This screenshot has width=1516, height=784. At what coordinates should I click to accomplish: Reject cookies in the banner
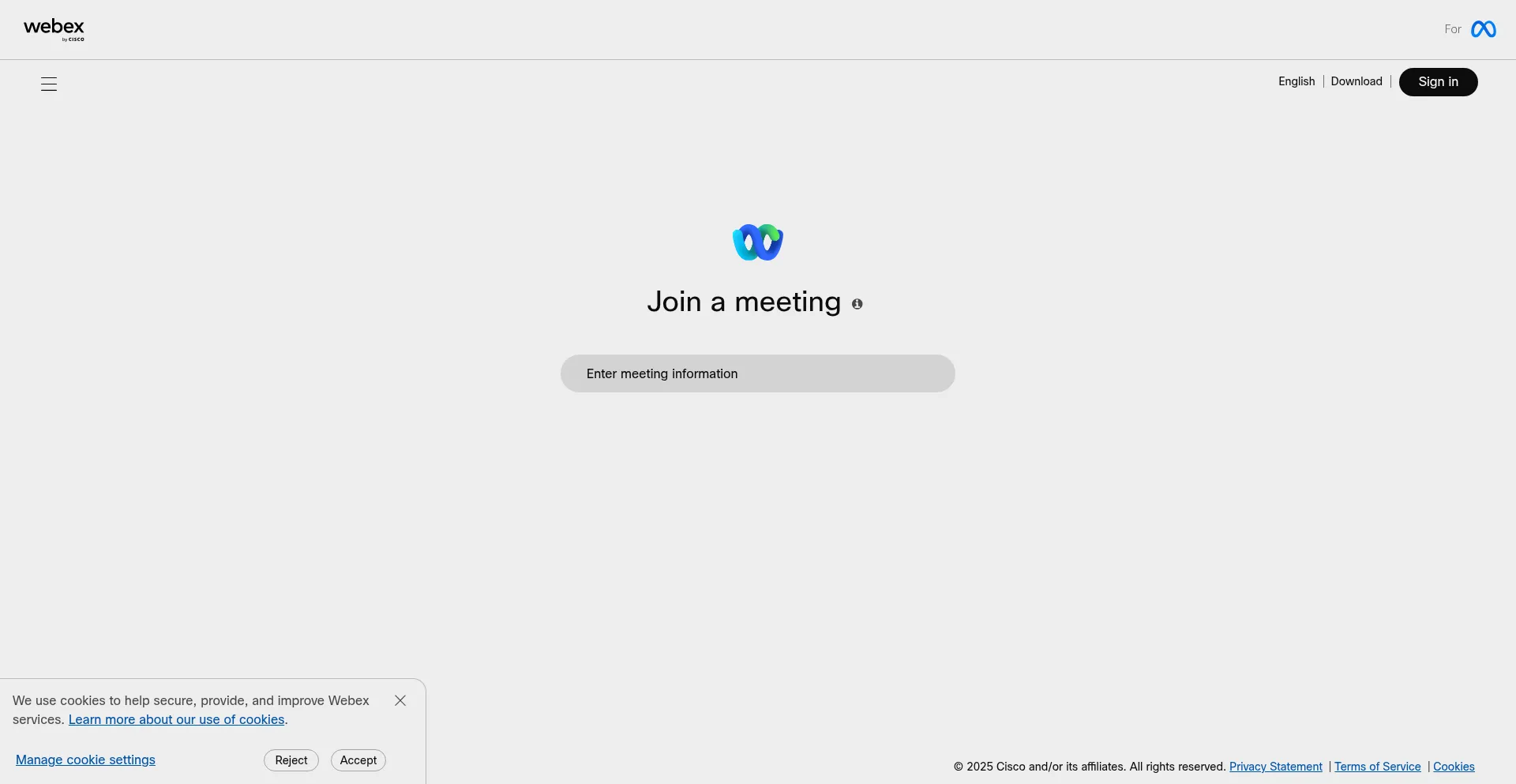click(291, 760)
